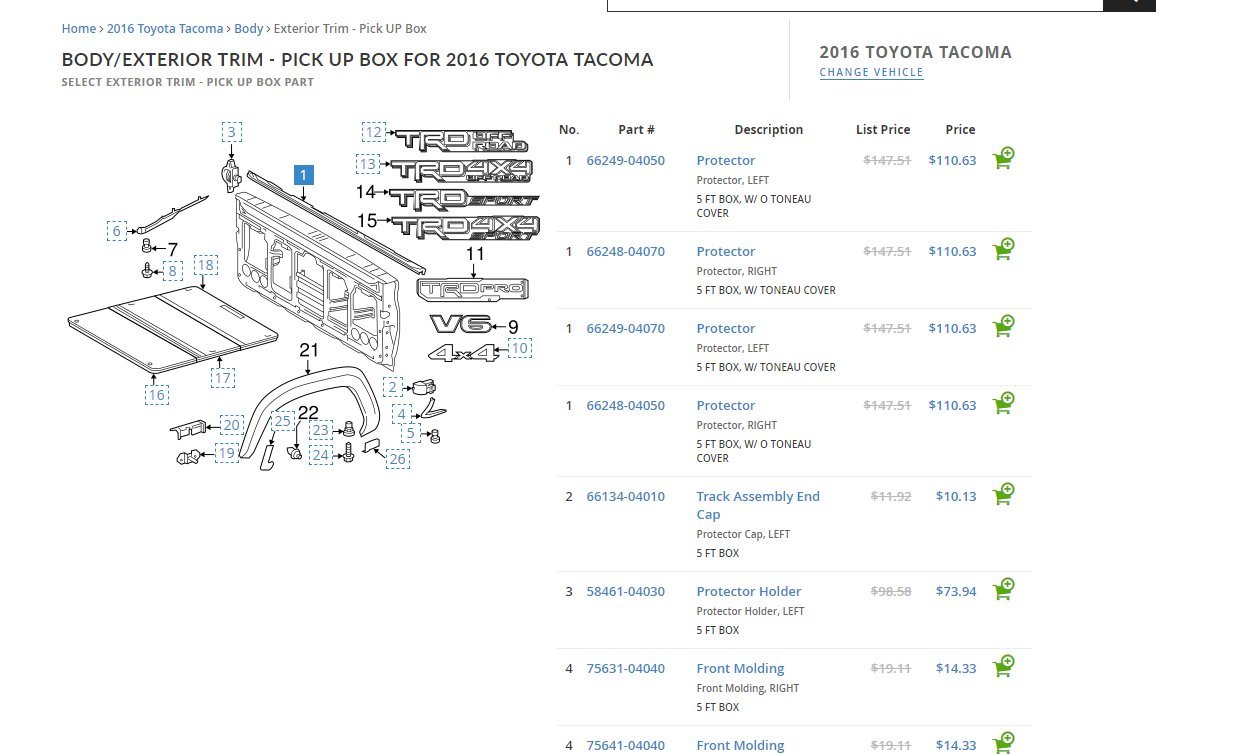The image size is (1254, 754).
Task: Open Front Molding link for 75631-04040
Action: pyautogui.click(x=741, y=668)
